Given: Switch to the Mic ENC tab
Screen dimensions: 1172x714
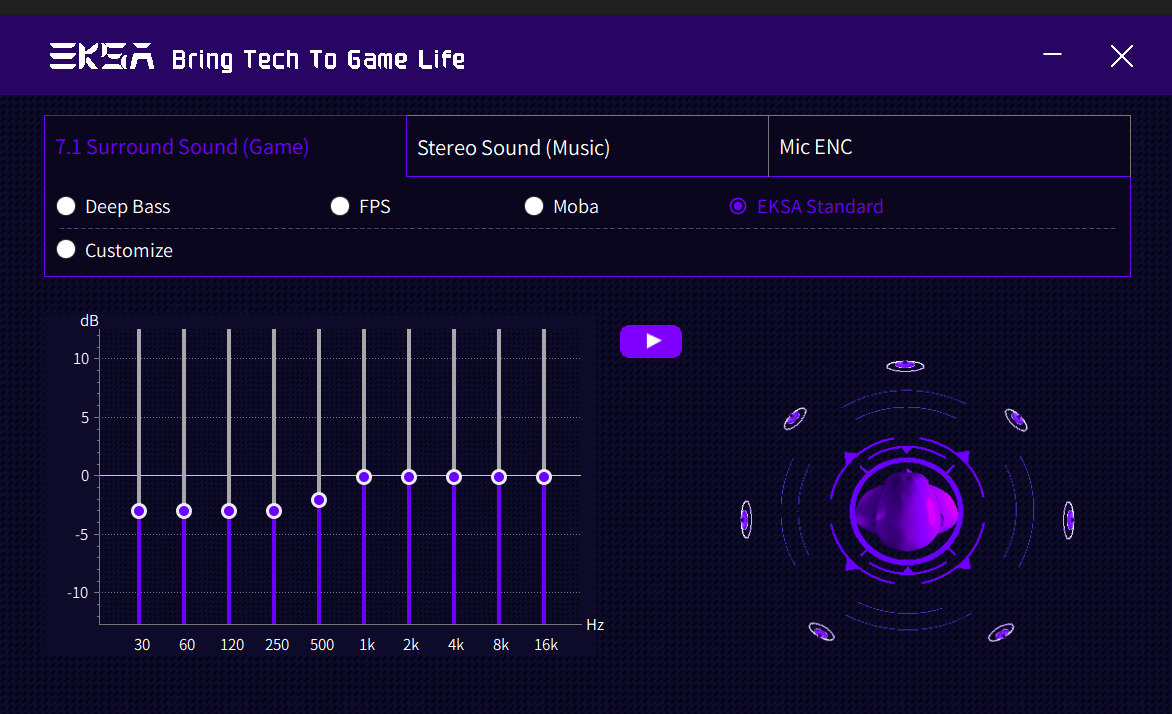Looking at the screenshot, I should tap(949, 147).
